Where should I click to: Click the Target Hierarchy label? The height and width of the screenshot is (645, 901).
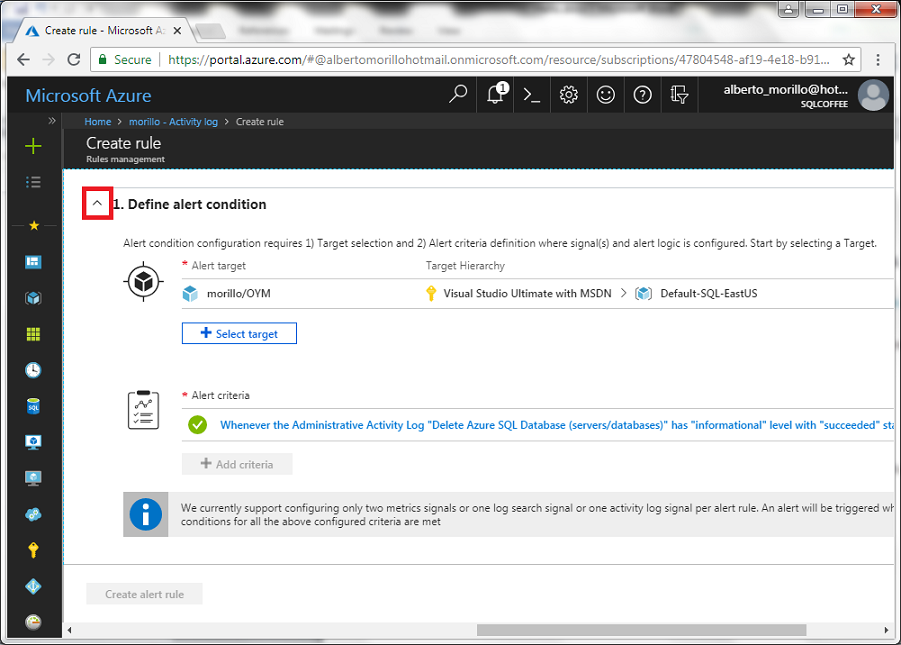(x=465, y=266)
